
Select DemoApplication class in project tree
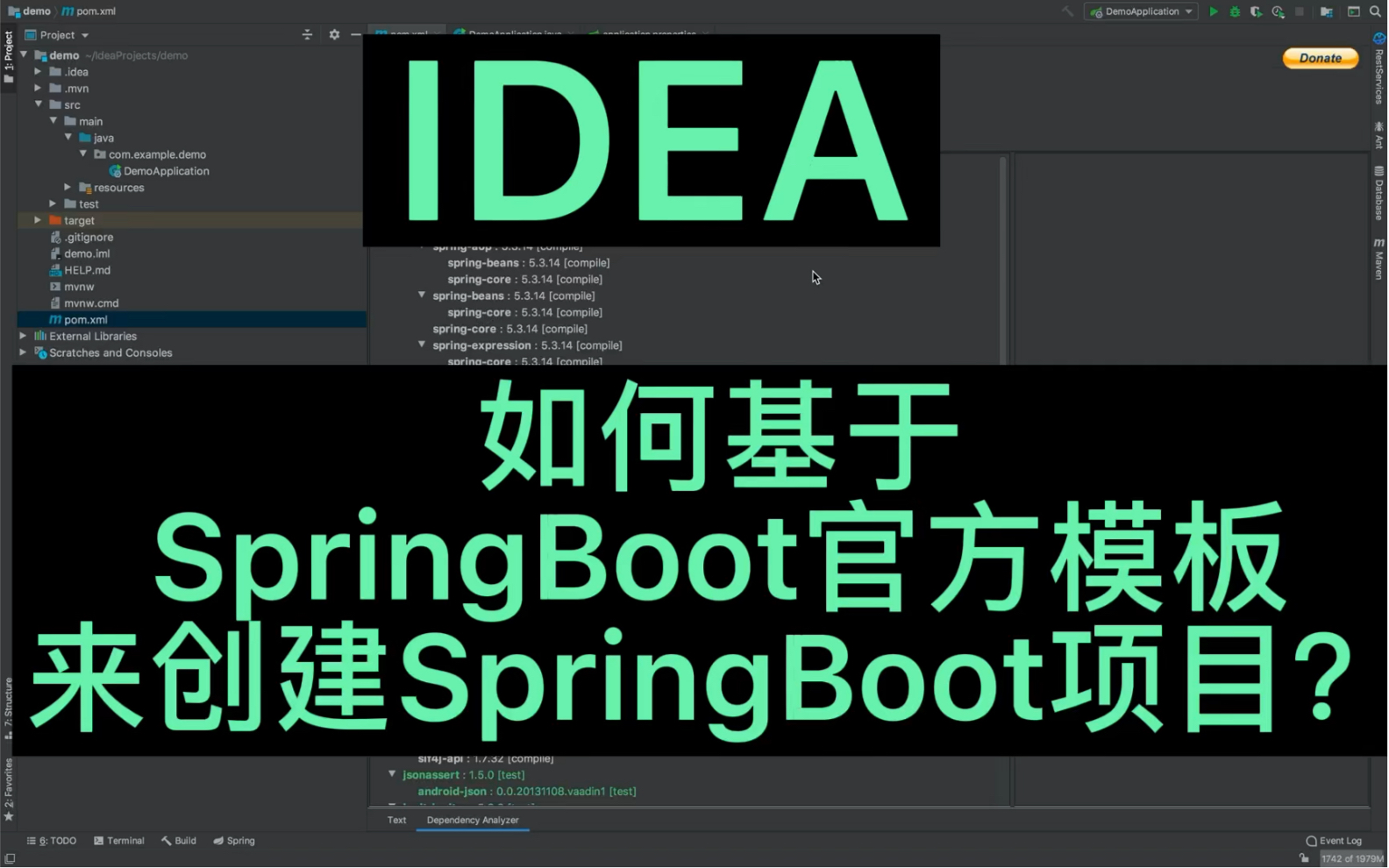click(x=159, y=171)
